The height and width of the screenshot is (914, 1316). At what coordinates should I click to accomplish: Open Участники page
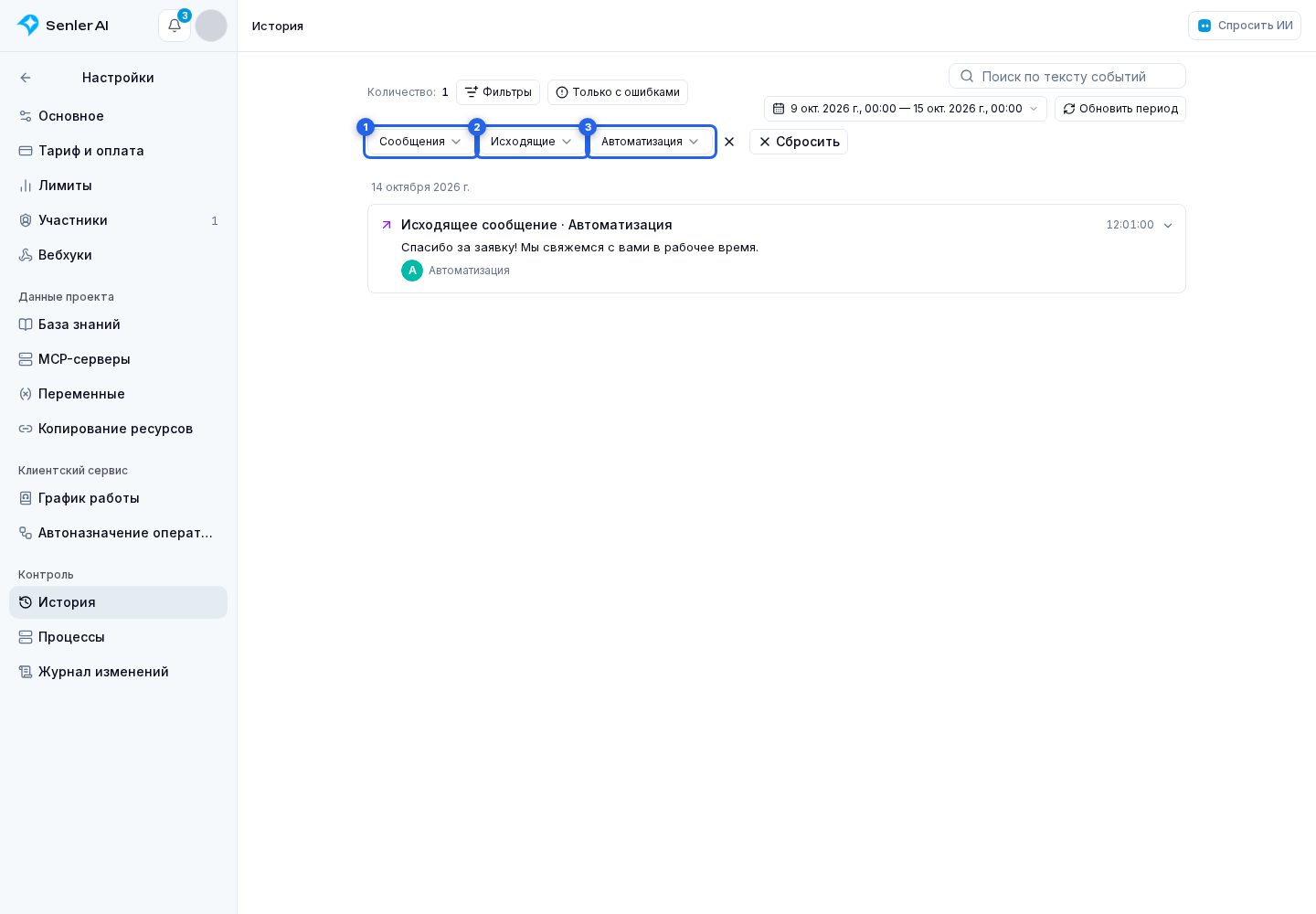click(x=119, y=220)
